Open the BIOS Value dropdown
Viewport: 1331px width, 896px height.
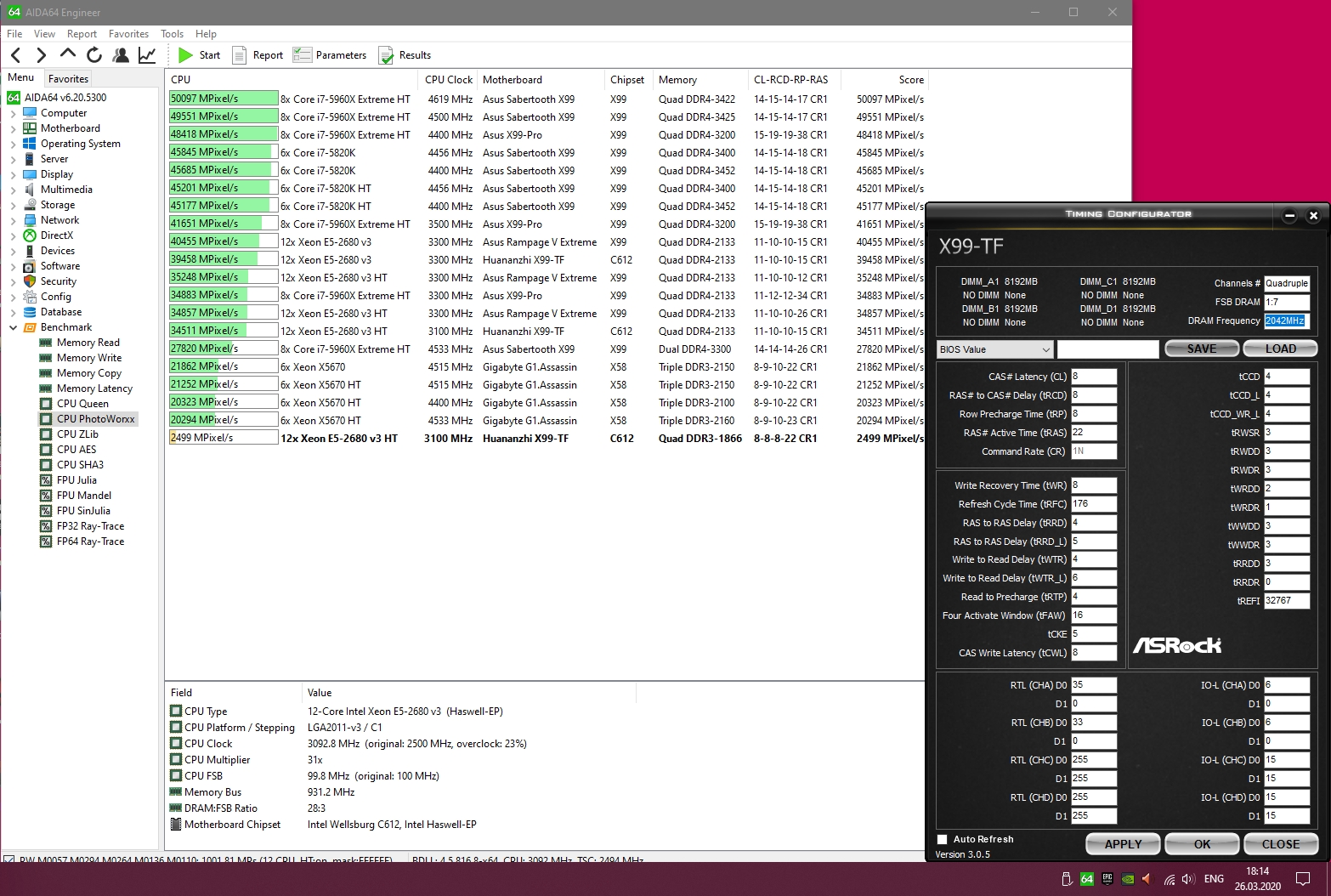click(x=995, y=349)
